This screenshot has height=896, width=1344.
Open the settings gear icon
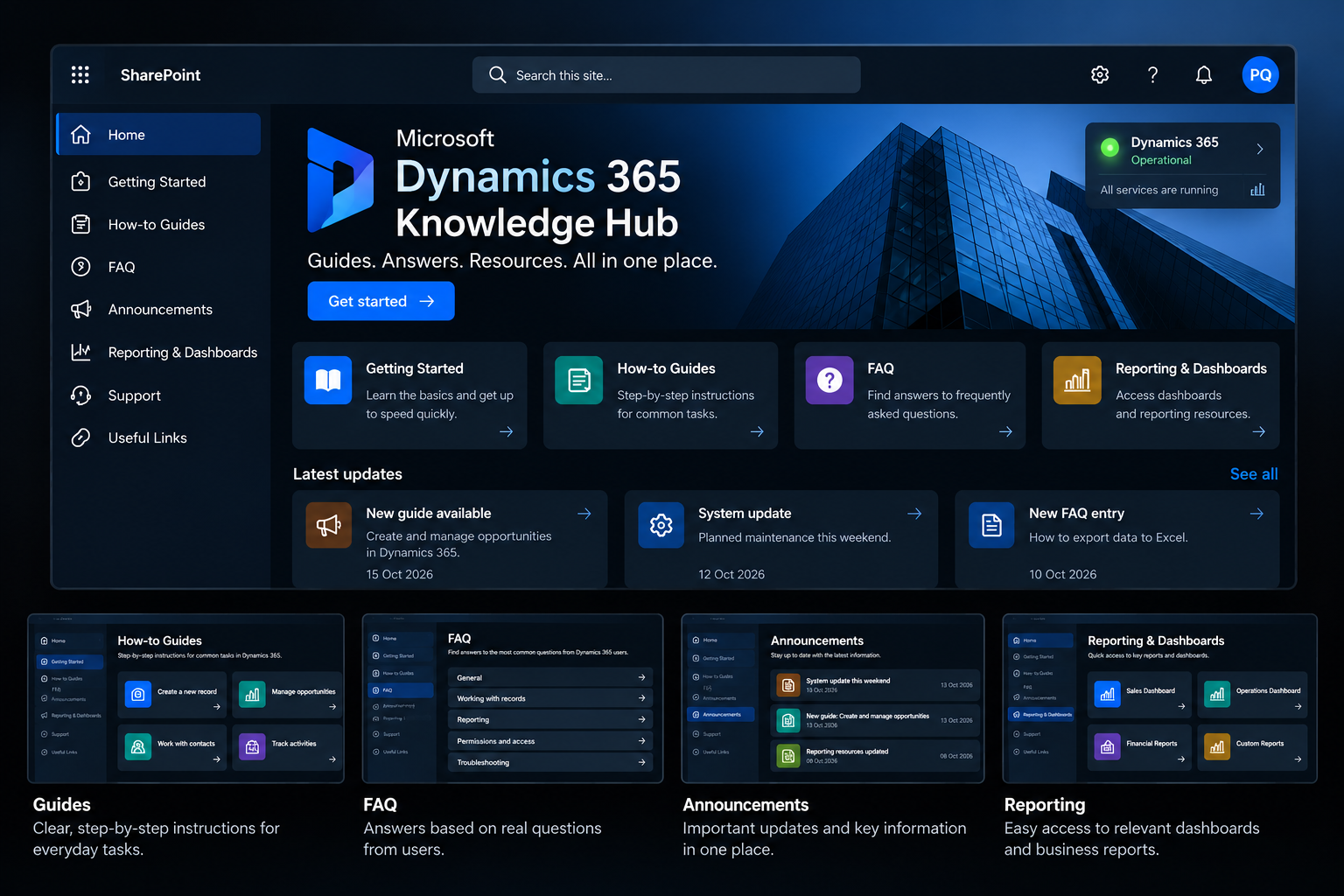[1100, 75]
